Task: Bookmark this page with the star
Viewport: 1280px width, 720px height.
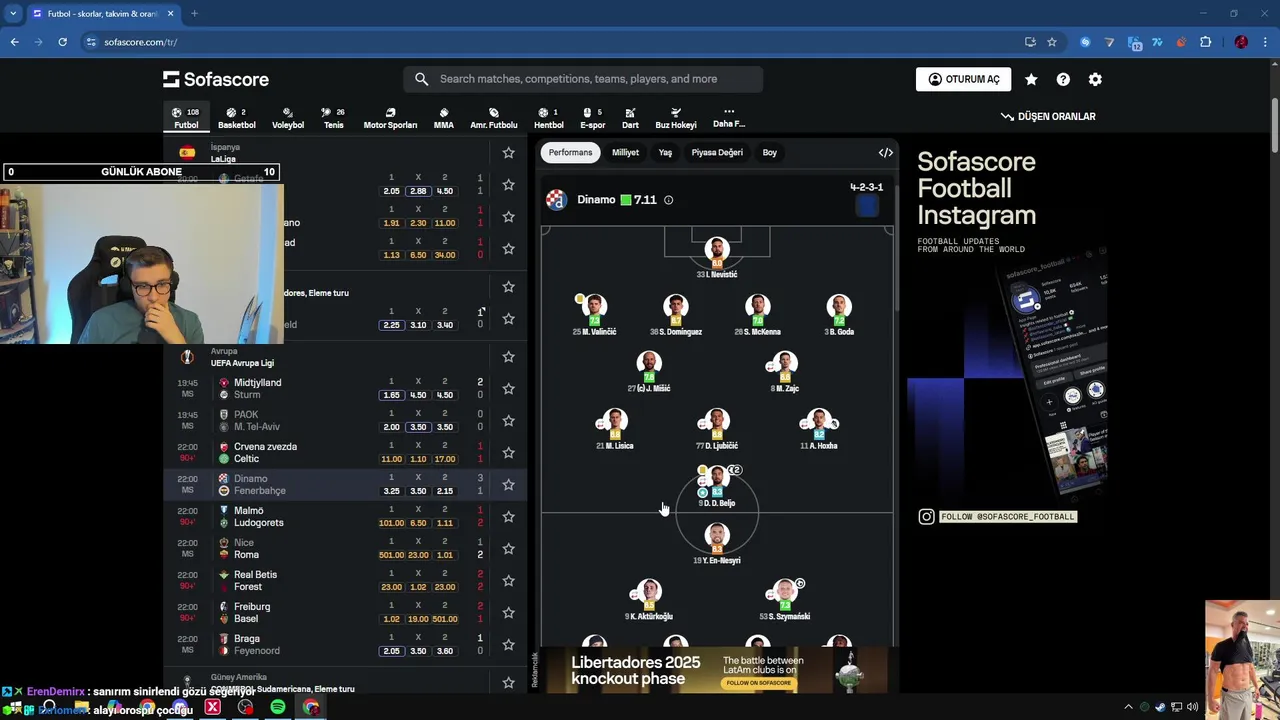Action: 1052,42
